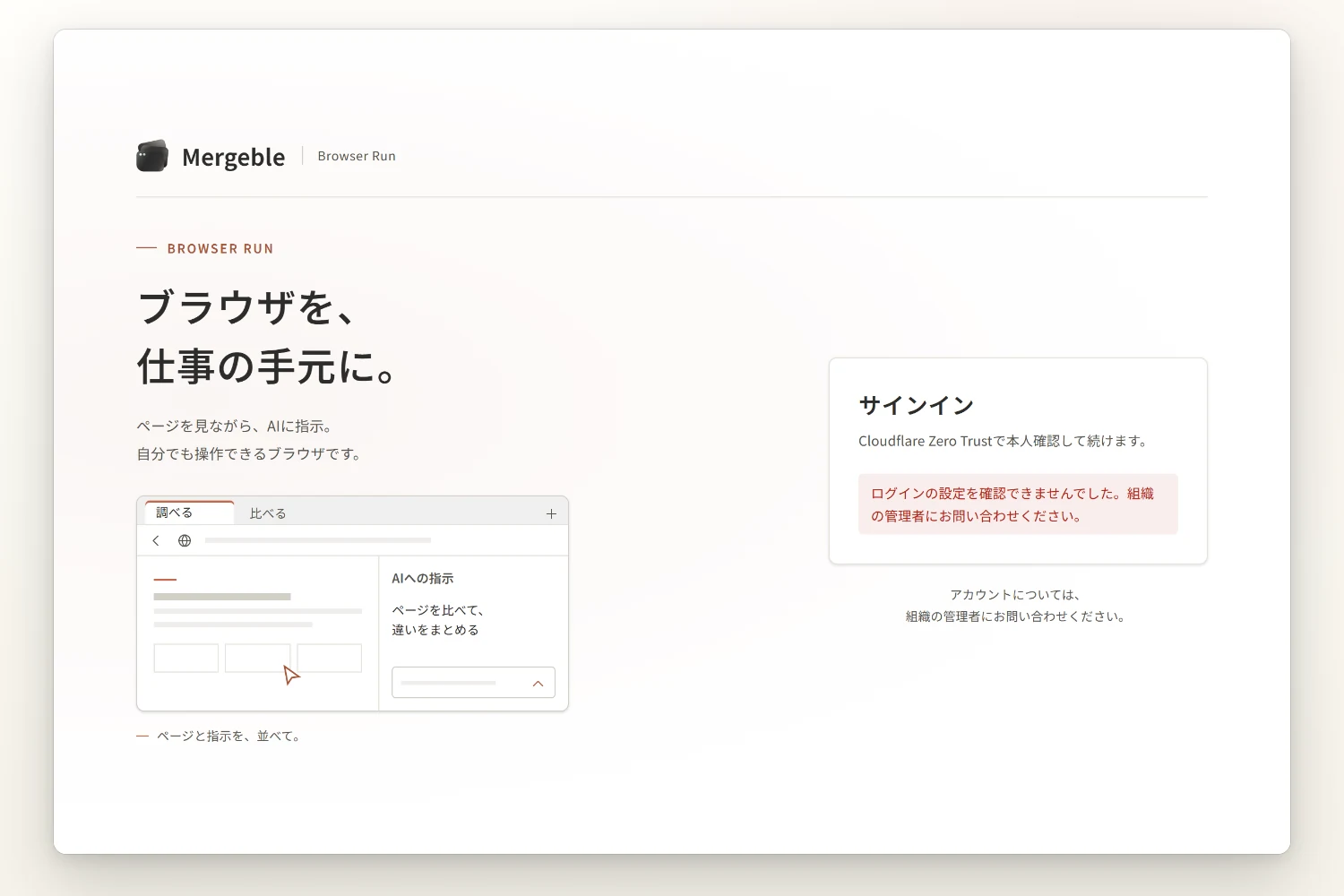Click the ページを比べて、違いをまとめる text
The height and width of the screenshot is (896, 1344).
point(438,620)
